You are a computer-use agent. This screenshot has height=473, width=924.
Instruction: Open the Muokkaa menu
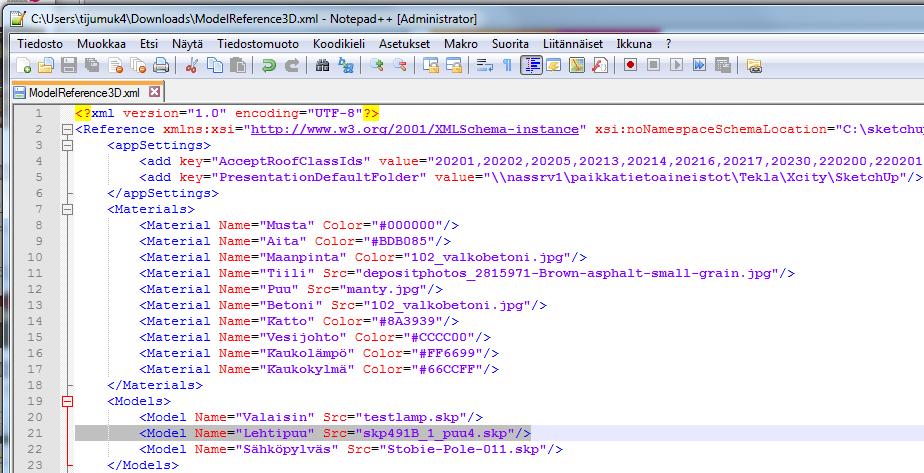101,44
